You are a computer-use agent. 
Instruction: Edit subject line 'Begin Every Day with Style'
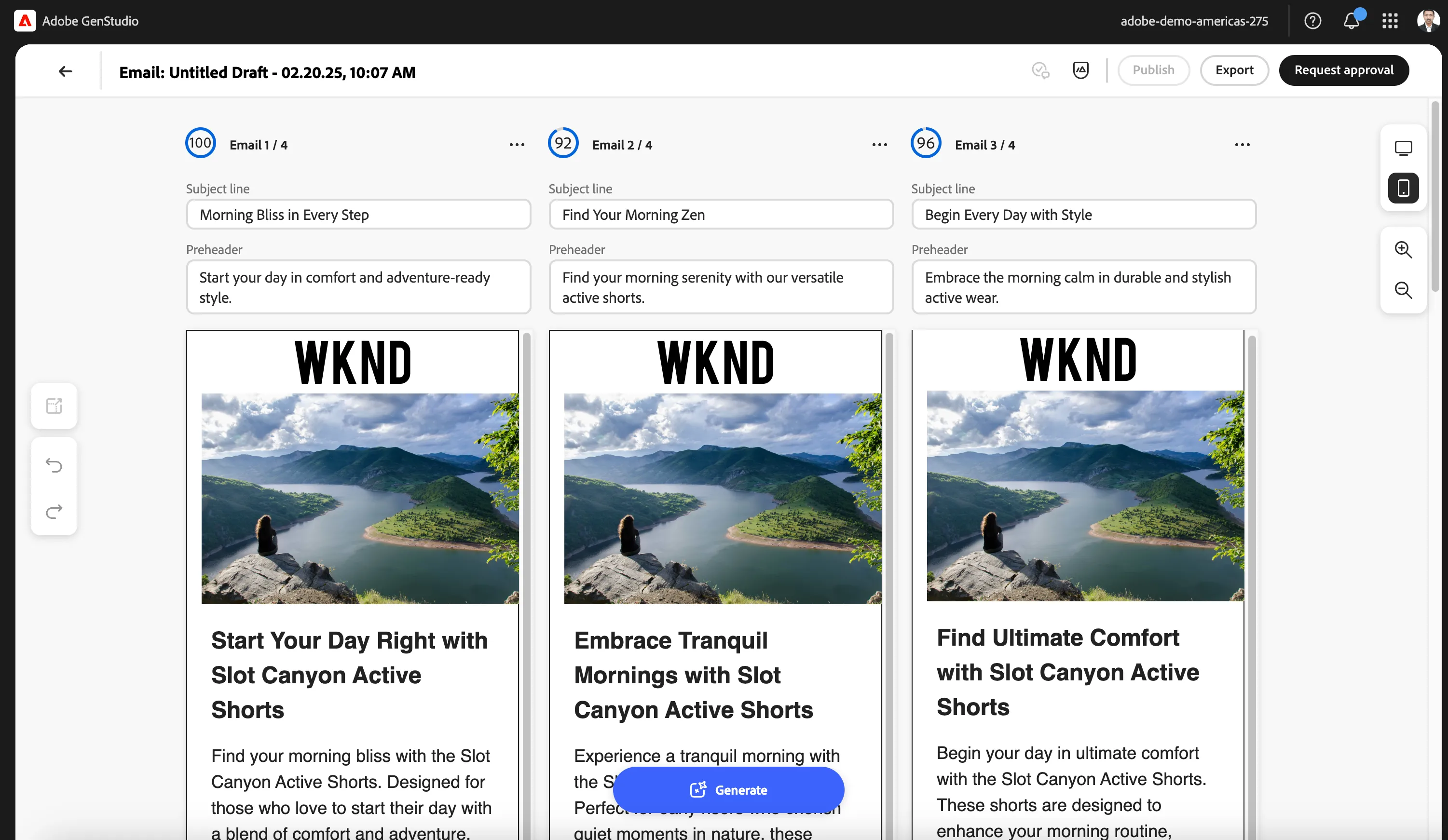coord(1083,214)
